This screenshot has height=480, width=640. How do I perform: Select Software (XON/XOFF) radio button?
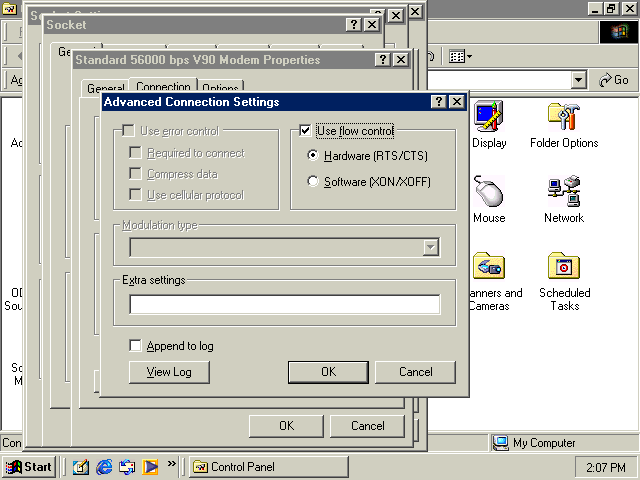coord(313,181)
